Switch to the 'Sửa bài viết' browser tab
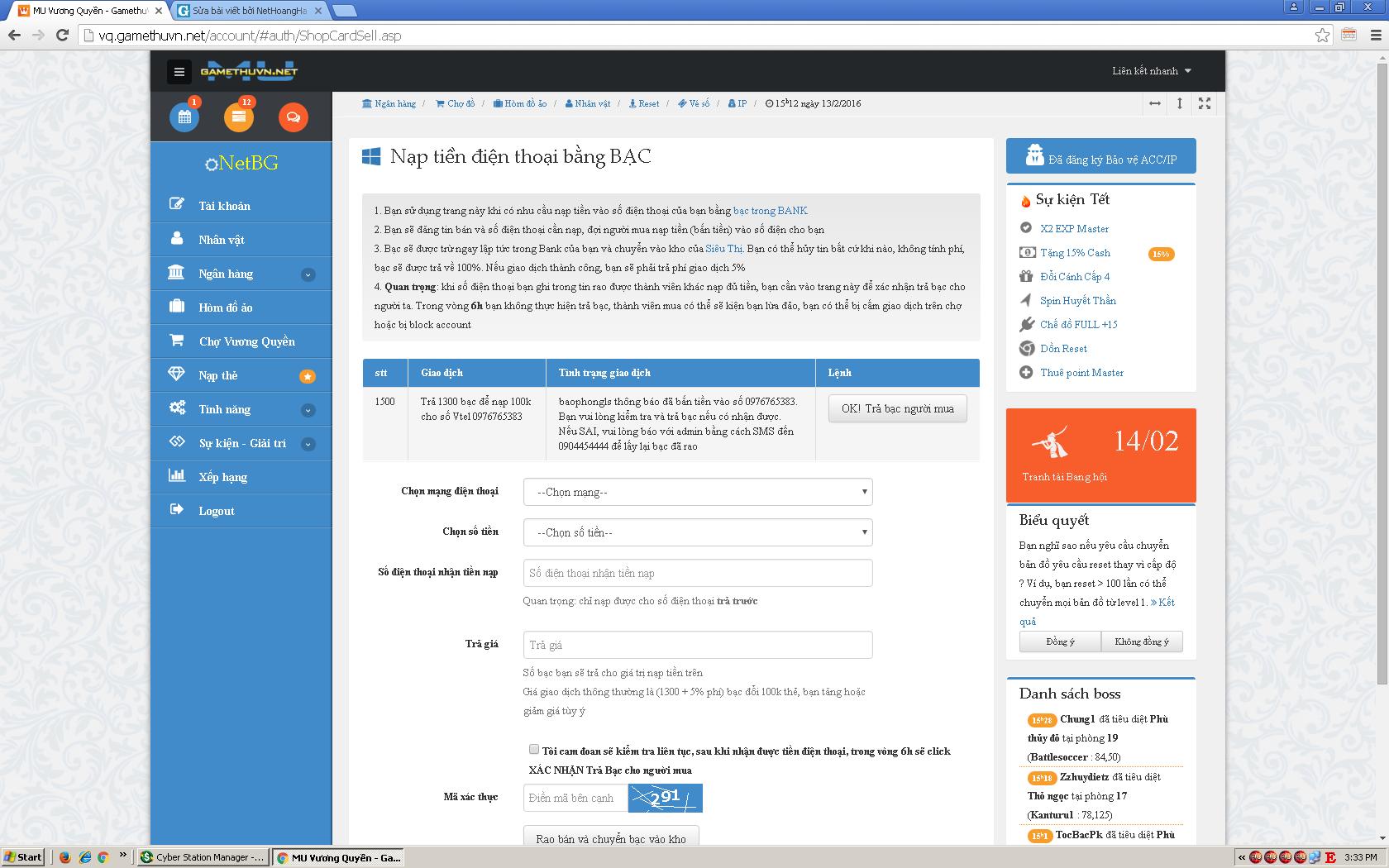Screen dimensions: 1389x868 [x=248, y=11]
